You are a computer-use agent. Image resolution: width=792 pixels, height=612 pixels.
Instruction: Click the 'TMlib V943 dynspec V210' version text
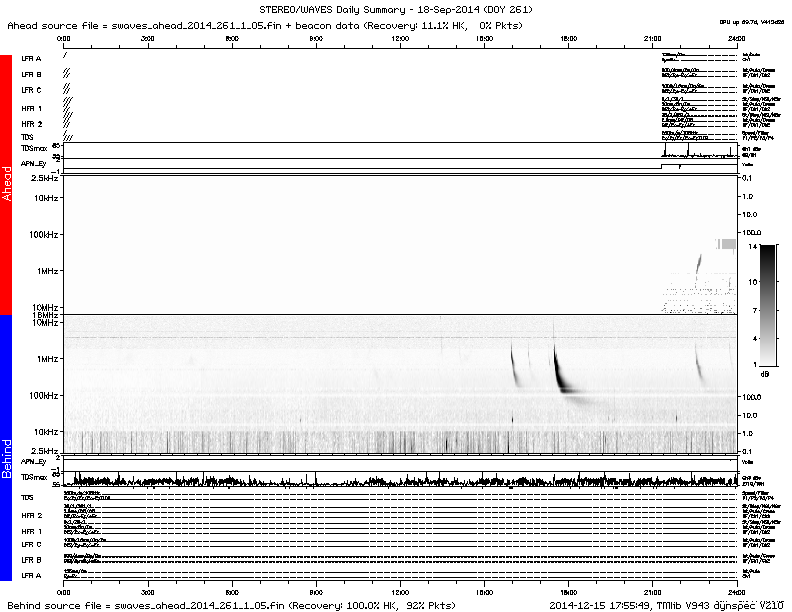(x=720, y=605)
